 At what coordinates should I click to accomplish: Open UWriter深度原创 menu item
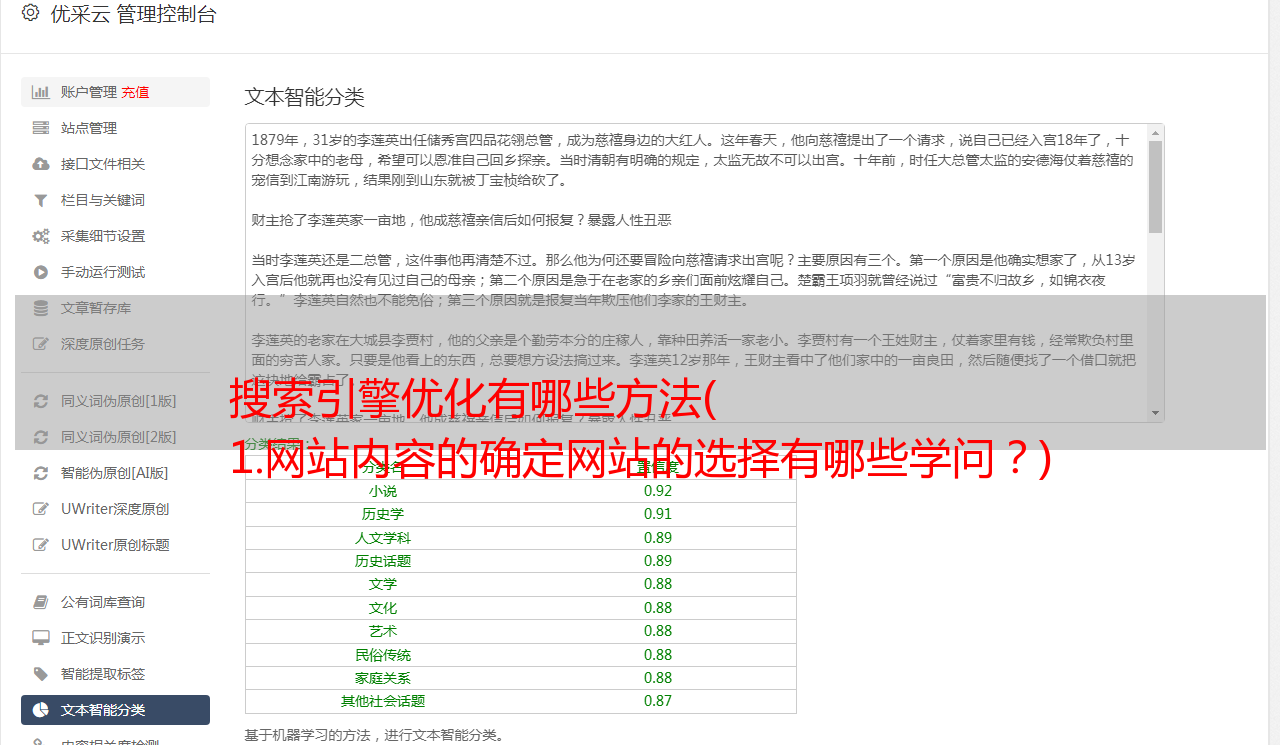[115, 509]
